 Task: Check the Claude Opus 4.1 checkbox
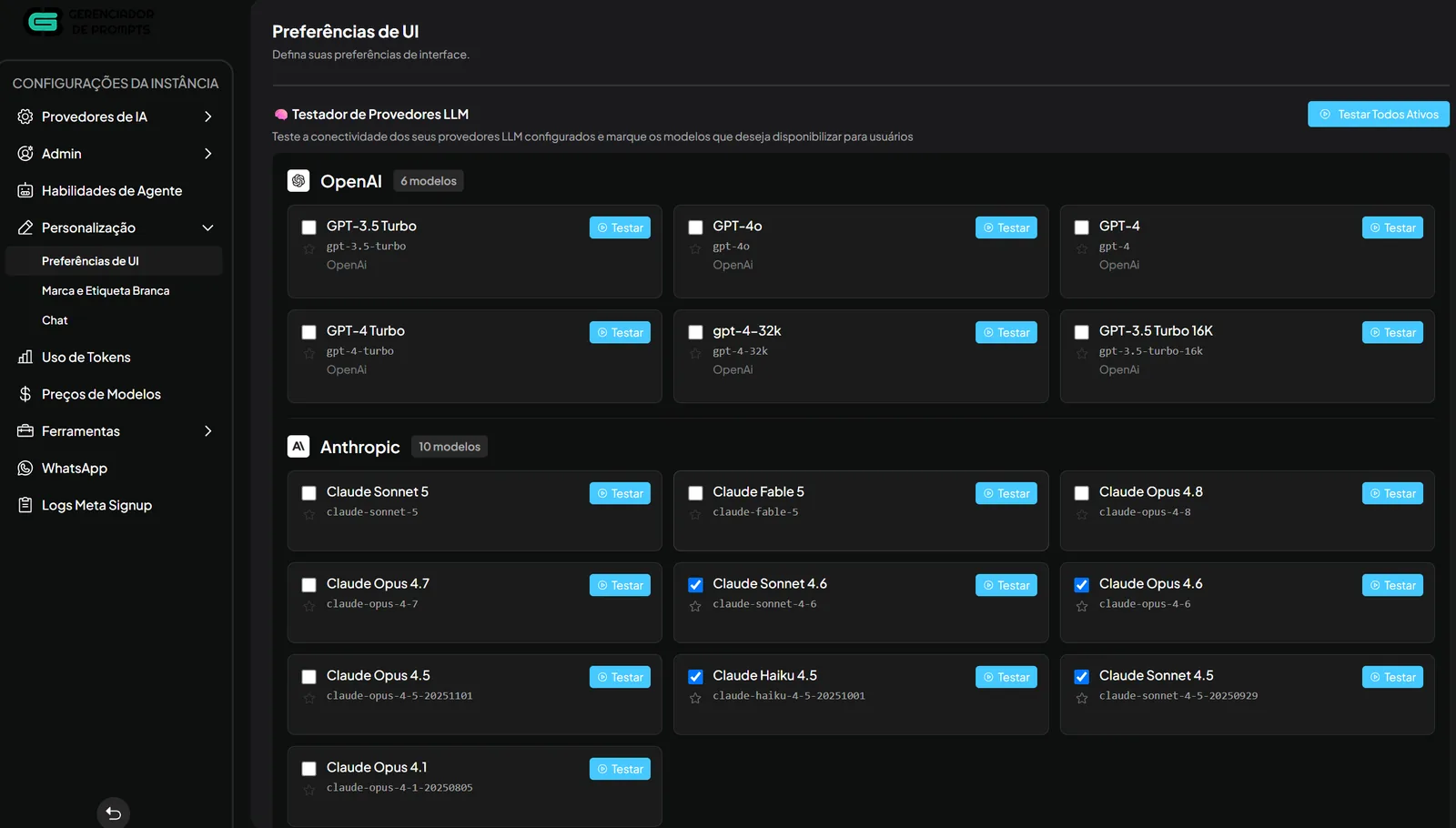(x=309, y=769)
